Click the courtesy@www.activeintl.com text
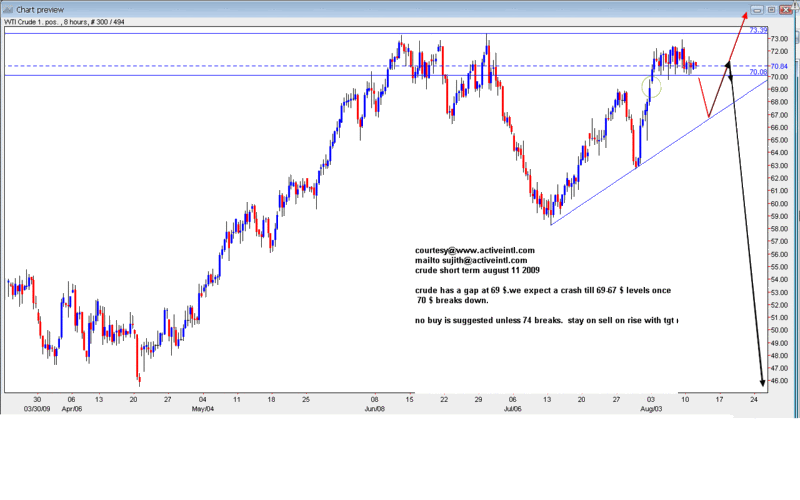 pyautogui.click(x=474, y=251)
